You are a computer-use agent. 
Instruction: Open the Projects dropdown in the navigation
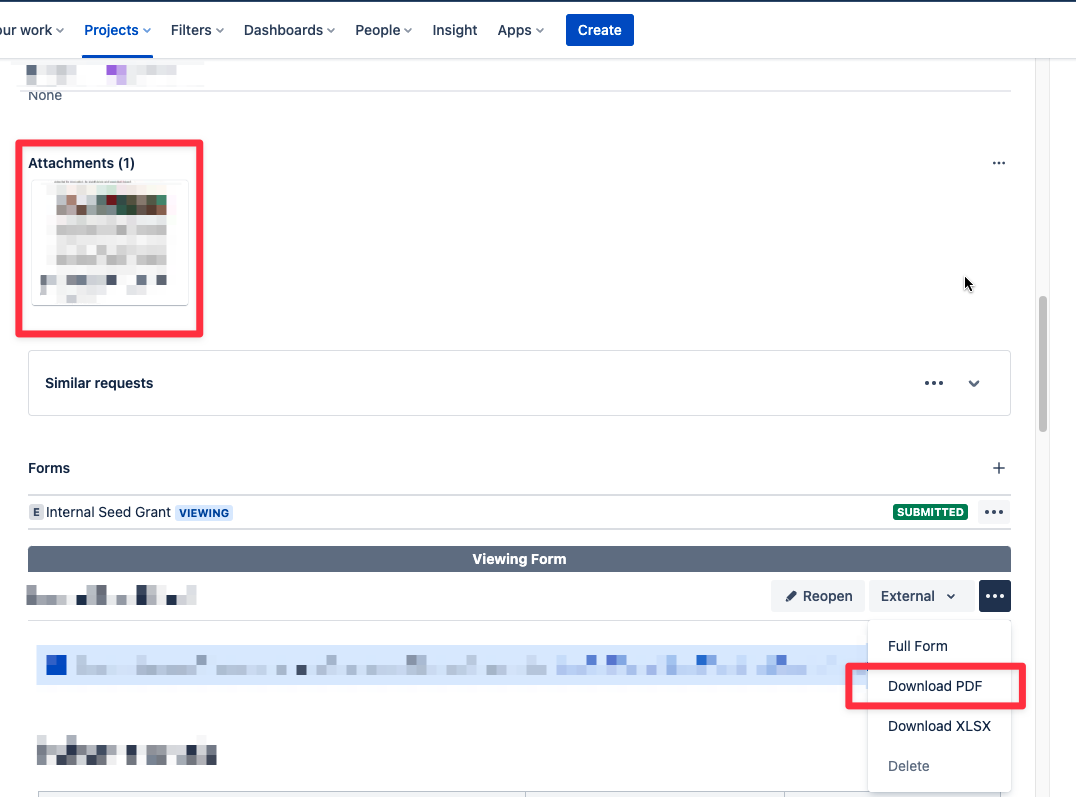point(117,30)
